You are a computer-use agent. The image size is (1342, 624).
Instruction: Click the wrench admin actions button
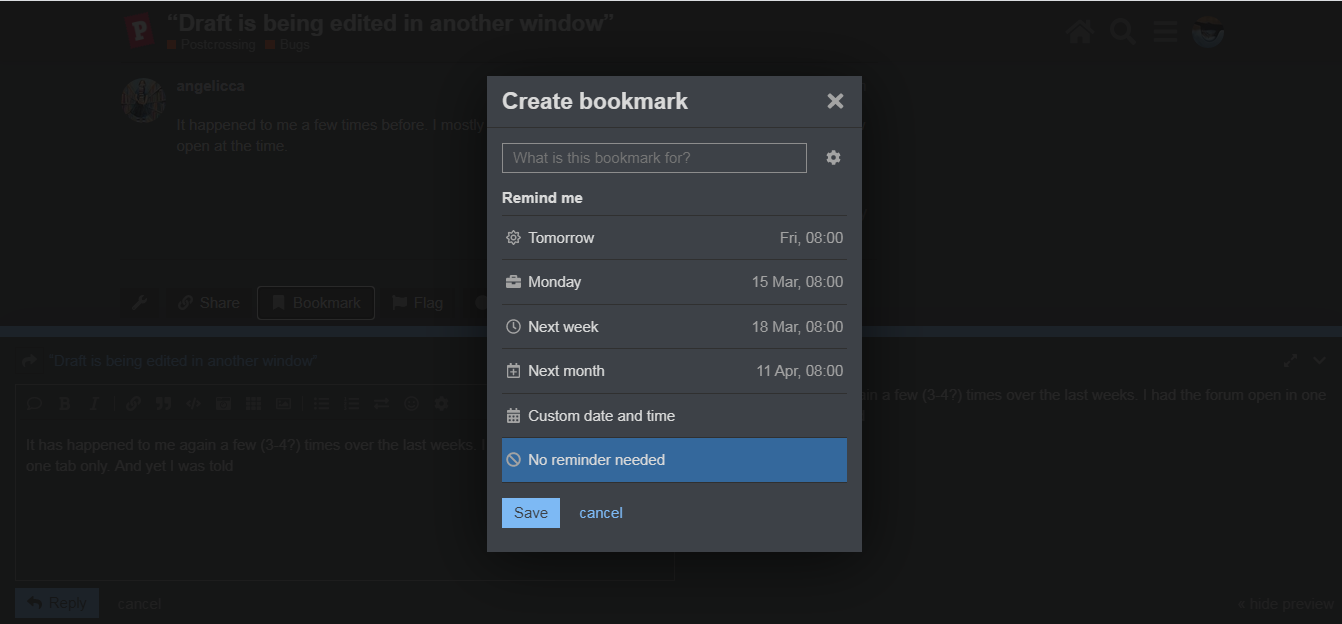140,303
